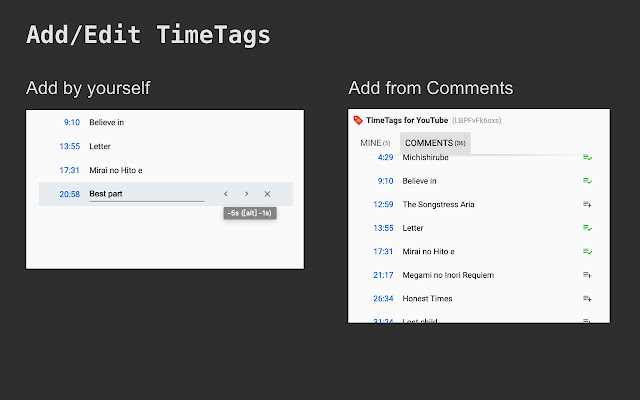Click the red TimeTags extension logo
This screenshot has width=640, height=400.
coord(358,120)
